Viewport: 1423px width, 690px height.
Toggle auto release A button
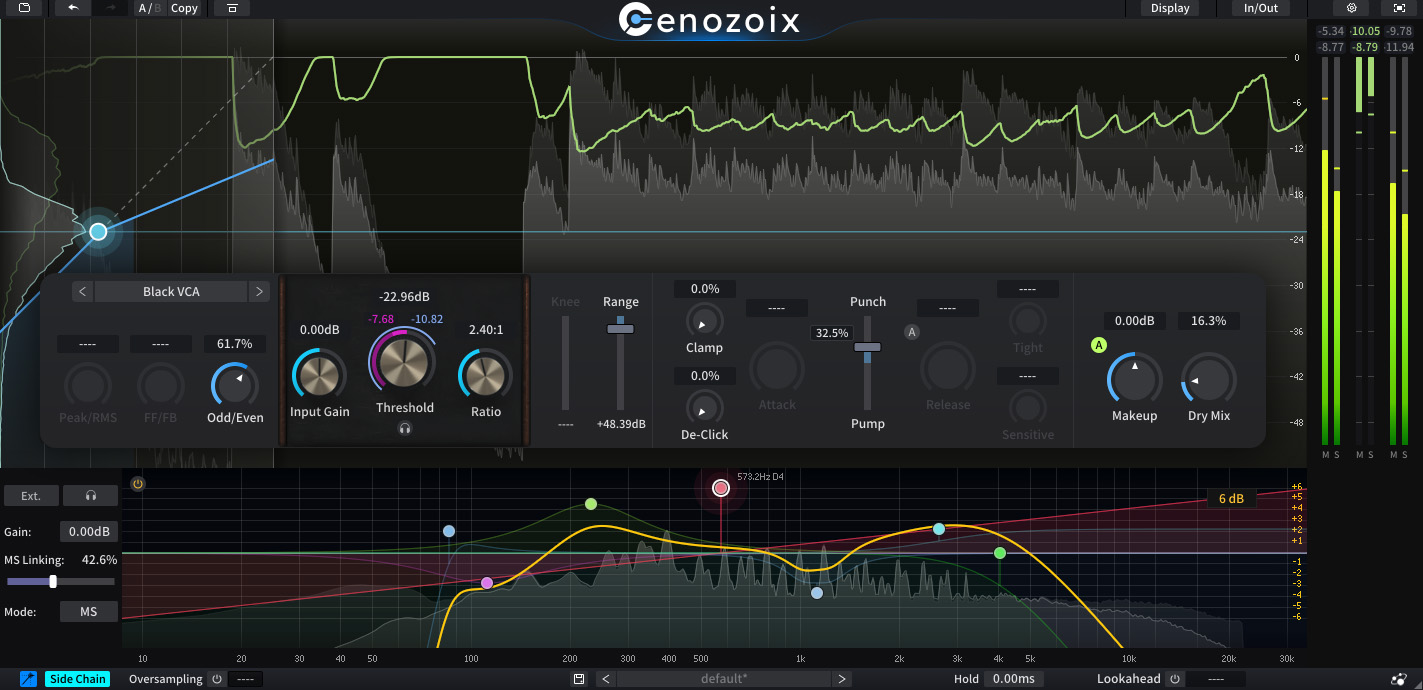[912, 332]
